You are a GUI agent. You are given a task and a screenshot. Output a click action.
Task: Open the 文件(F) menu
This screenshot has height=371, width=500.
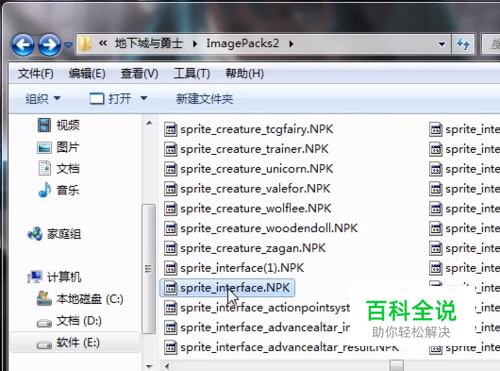tap(35, 73)
